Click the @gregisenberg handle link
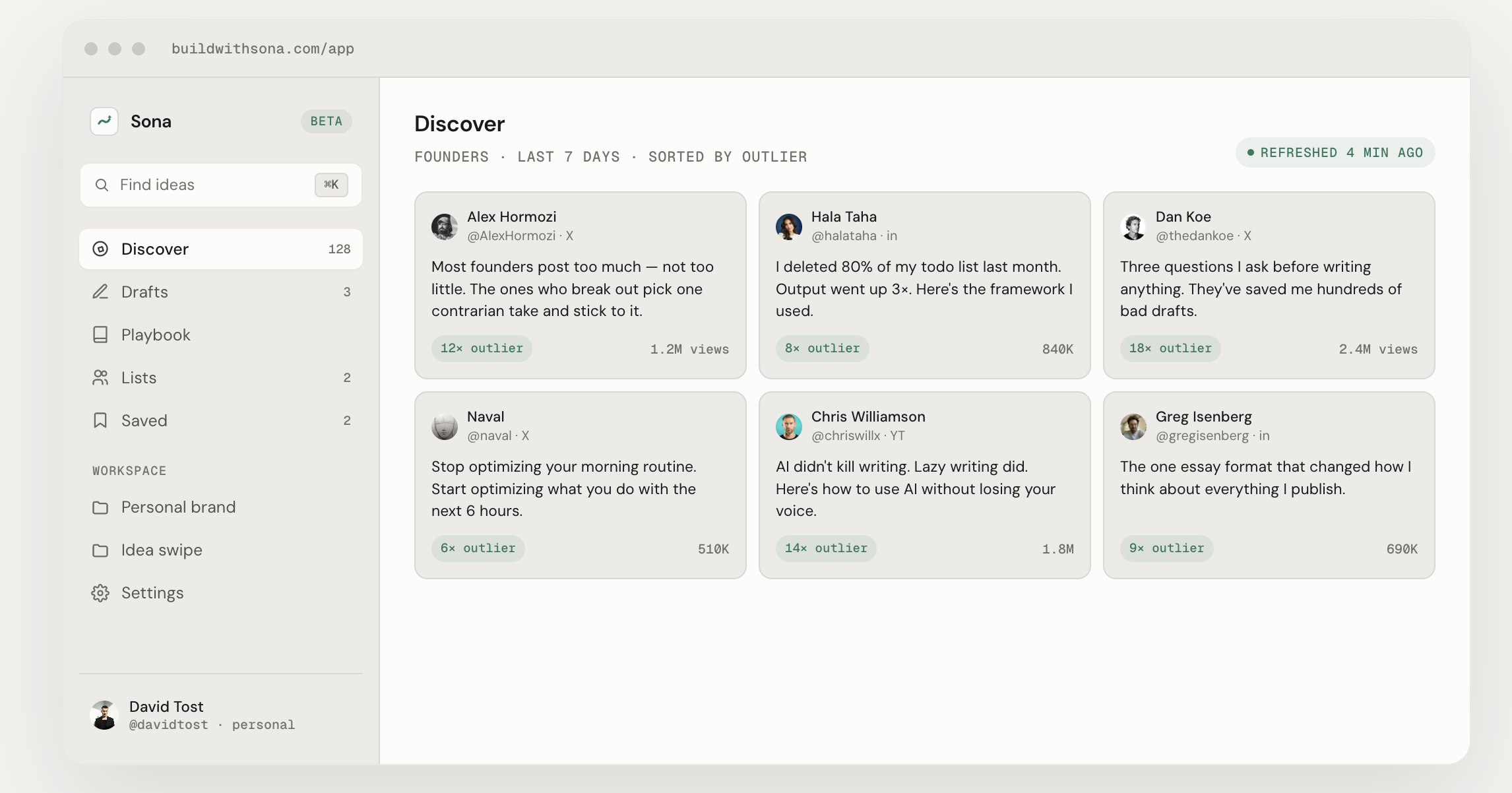The width and height of the screenshot is (1512, 793). pyautogui.click(x=1202, y=435)
